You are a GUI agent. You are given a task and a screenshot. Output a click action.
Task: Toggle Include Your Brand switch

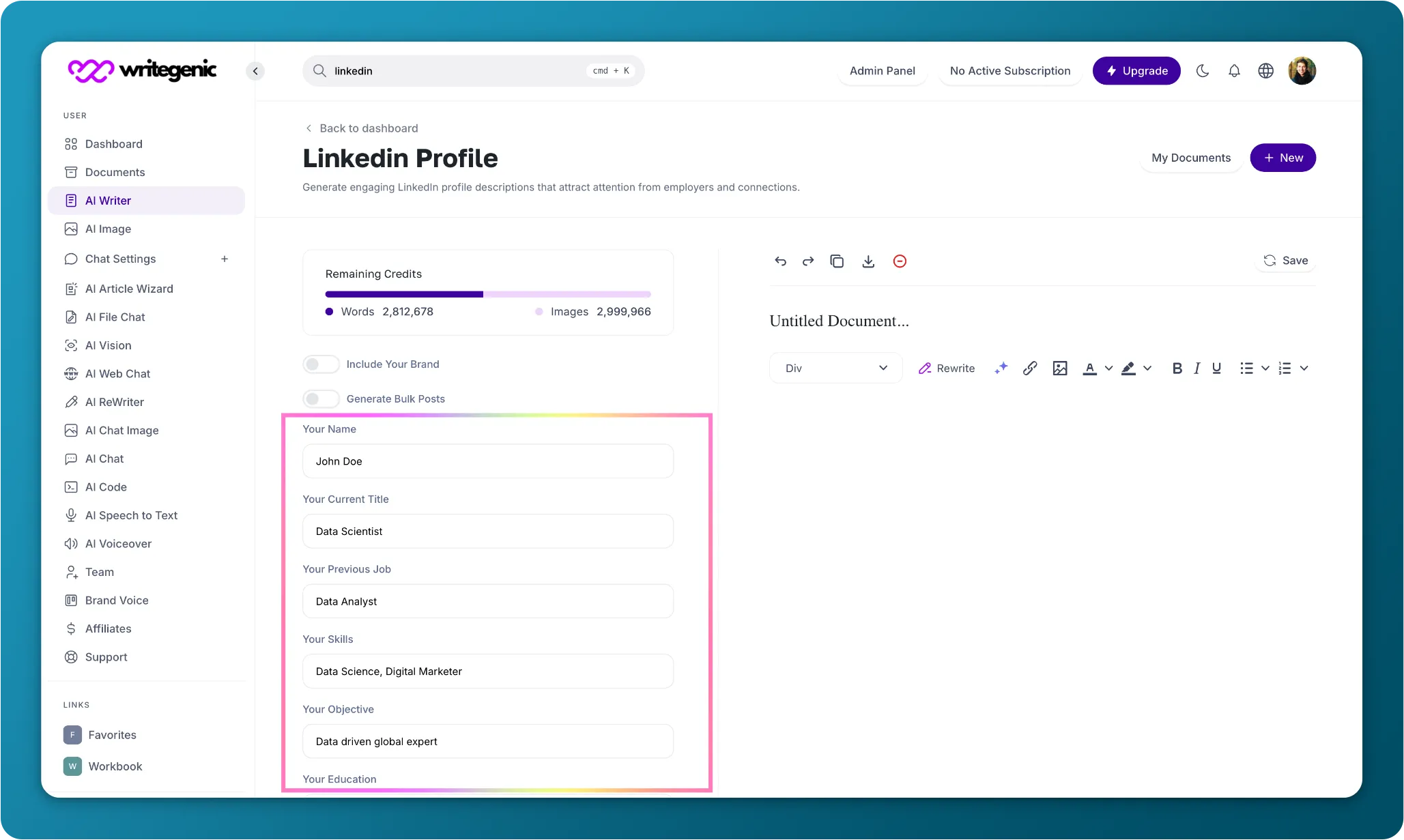(321, 364)
